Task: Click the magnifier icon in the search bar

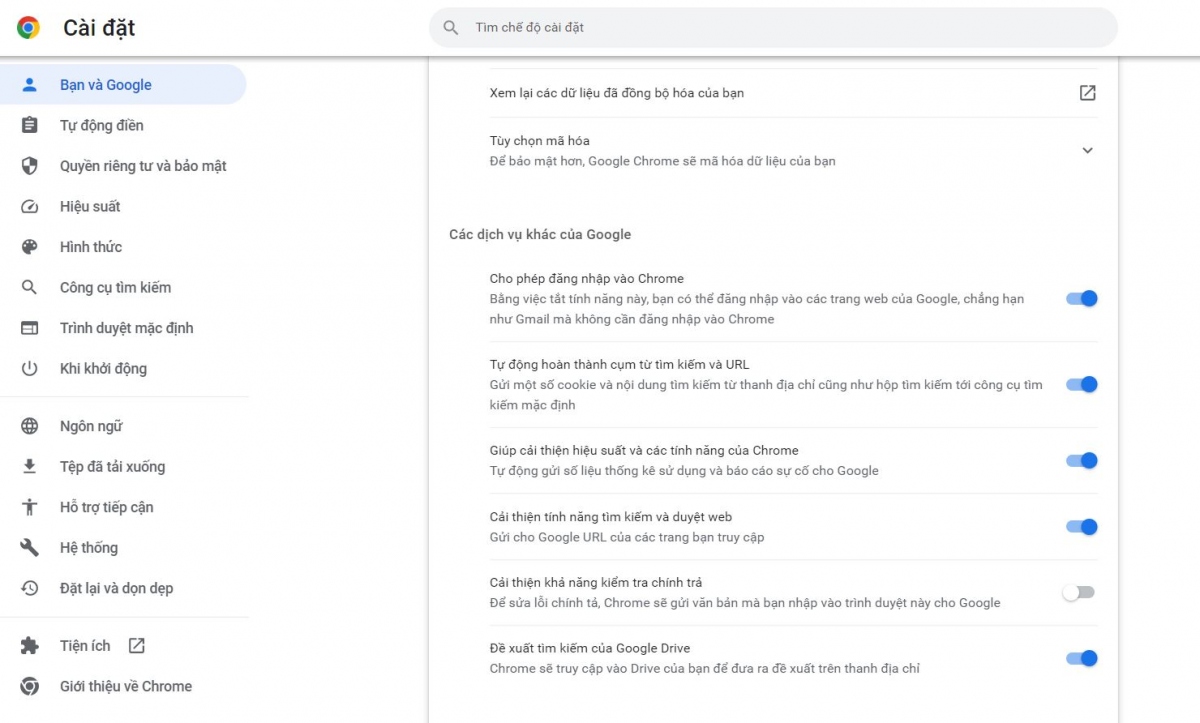Action: click(x=451, y=28)
